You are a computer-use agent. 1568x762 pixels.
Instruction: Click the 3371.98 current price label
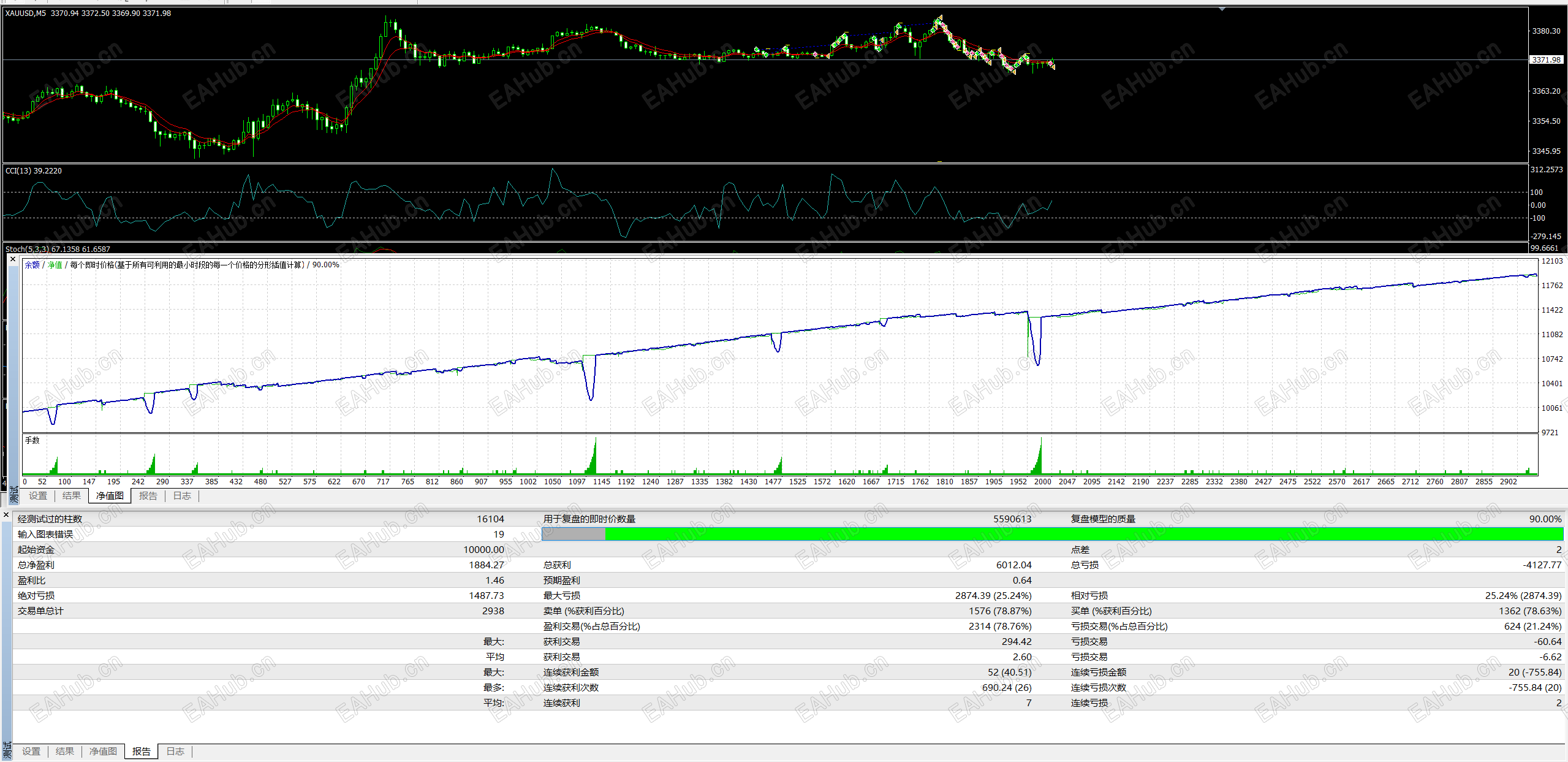coord(1546,59)
